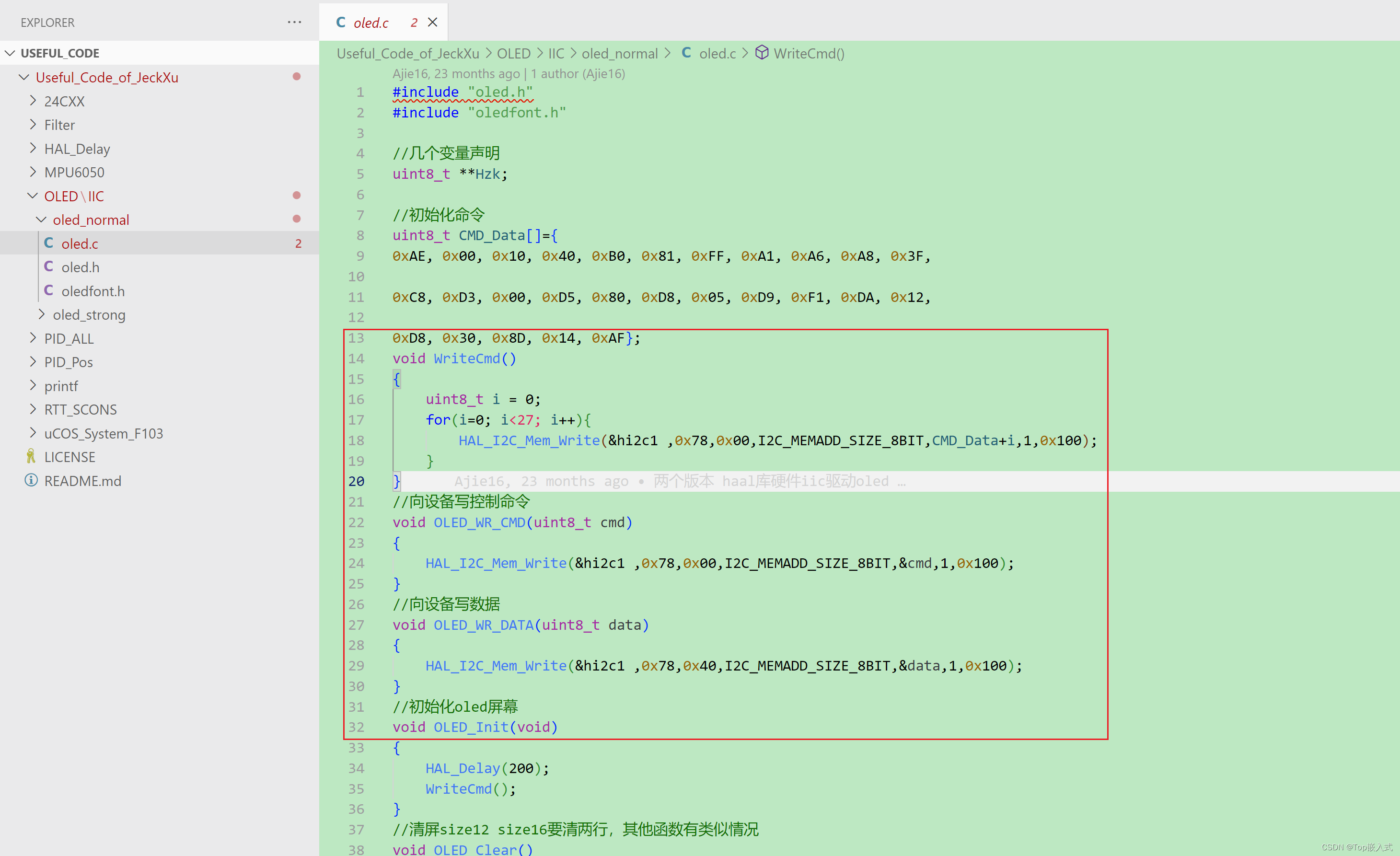Expand the MPU6050 folder

pos(74,172)
